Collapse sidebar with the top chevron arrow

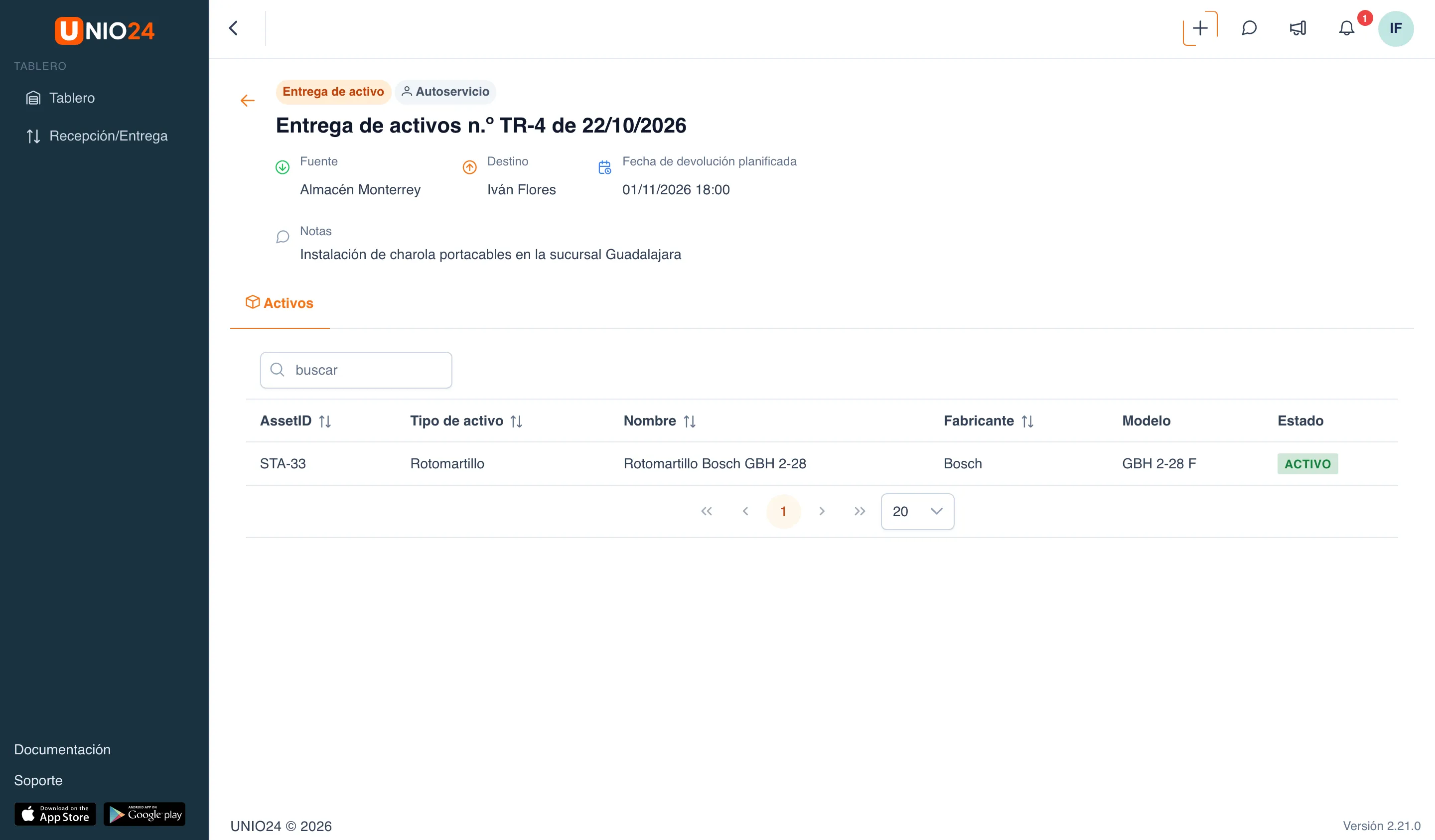(x=234, y=28)
